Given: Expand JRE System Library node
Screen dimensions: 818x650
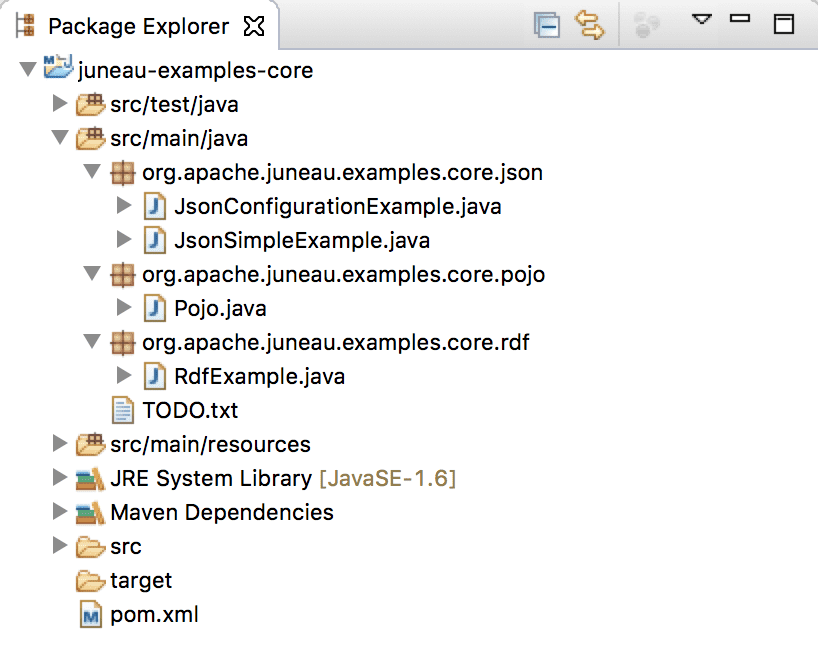Looking at the screenshot, I should [x=60, y=477].
